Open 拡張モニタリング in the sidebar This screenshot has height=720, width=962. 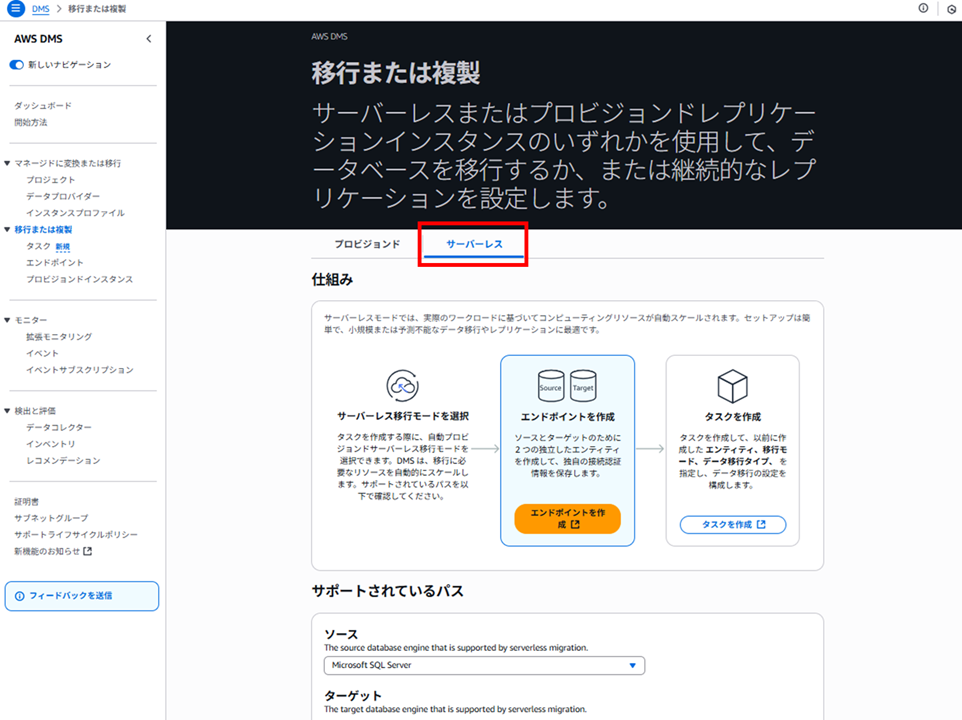(59, 337)
